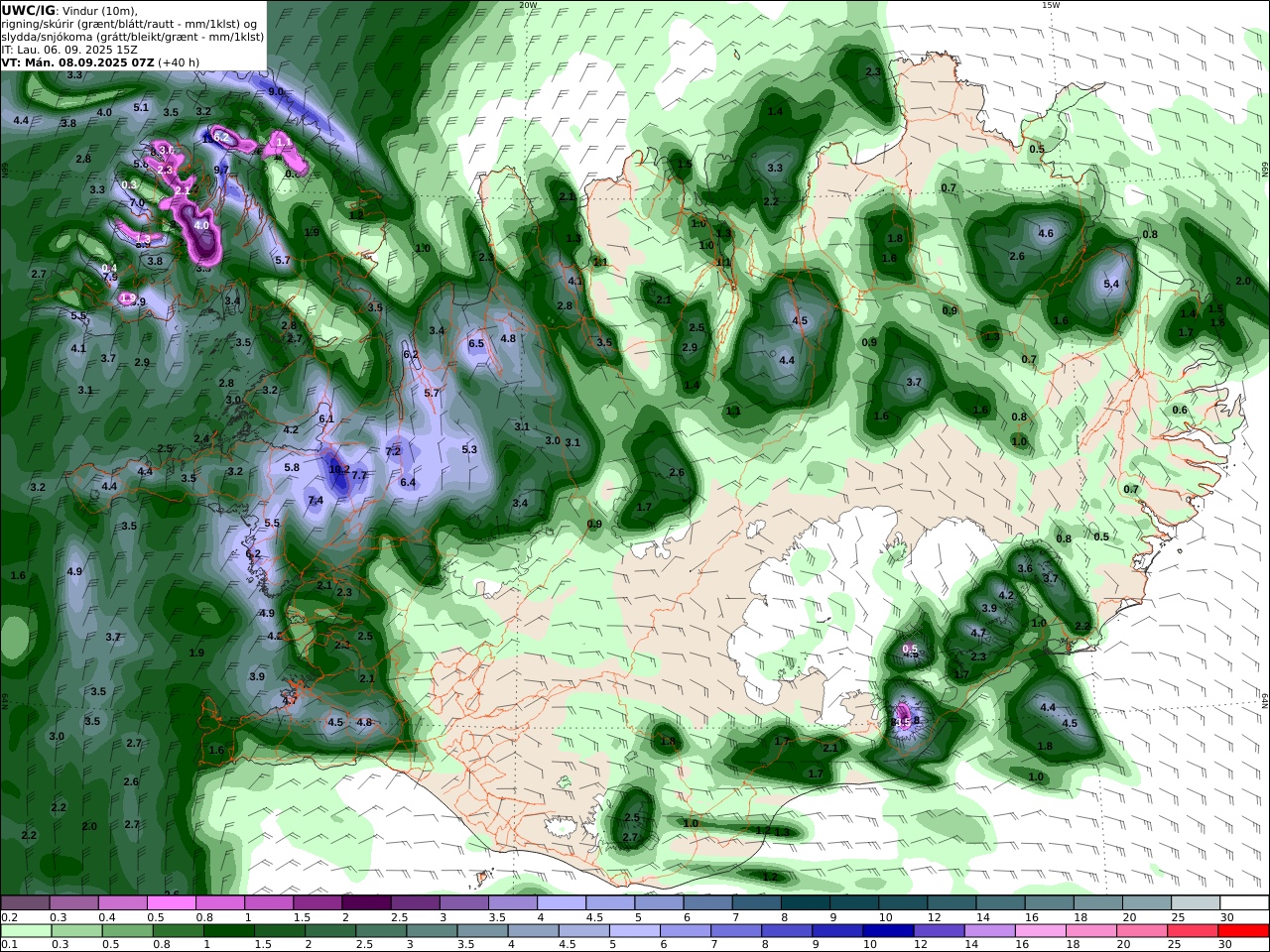The height and width of the screenshot is (952, 1270).
Task: Click the 20W longitude label
Action: [x=528, y=5]
